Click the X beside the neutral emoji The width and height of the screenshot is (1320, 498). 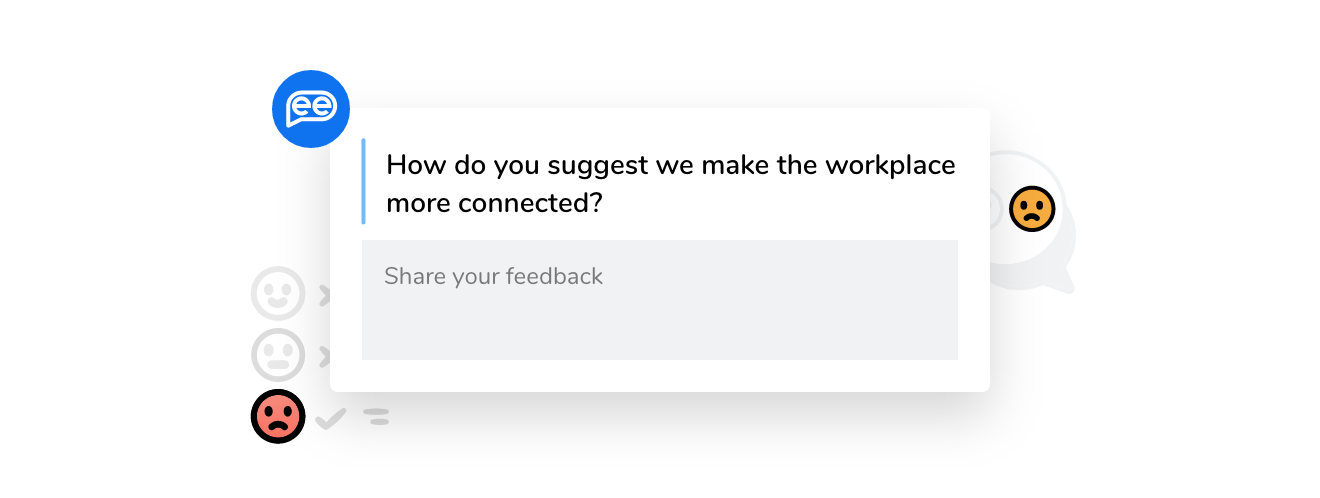click(324, 355)
